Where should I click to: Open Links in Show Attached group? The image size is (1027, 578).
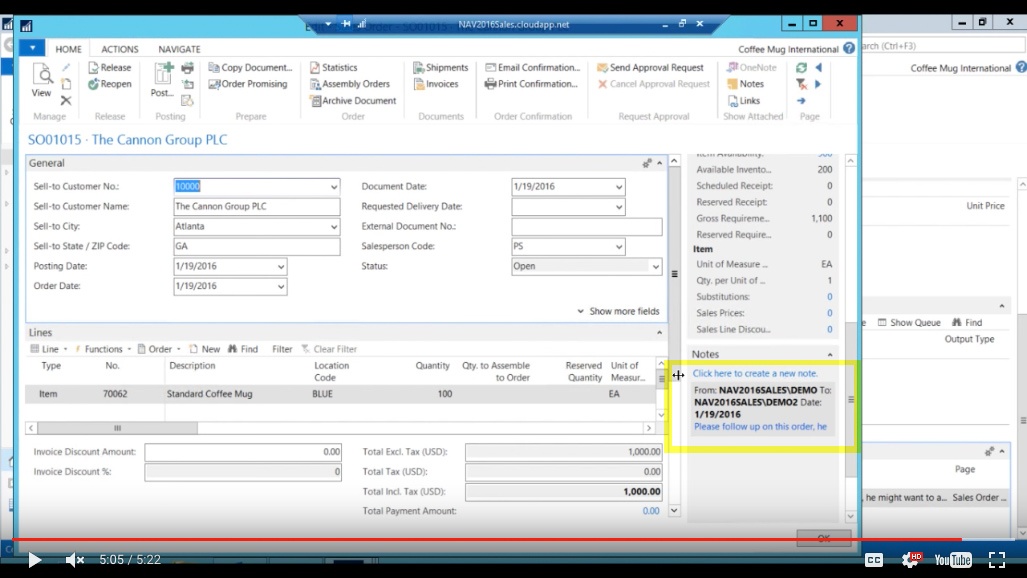743,101
